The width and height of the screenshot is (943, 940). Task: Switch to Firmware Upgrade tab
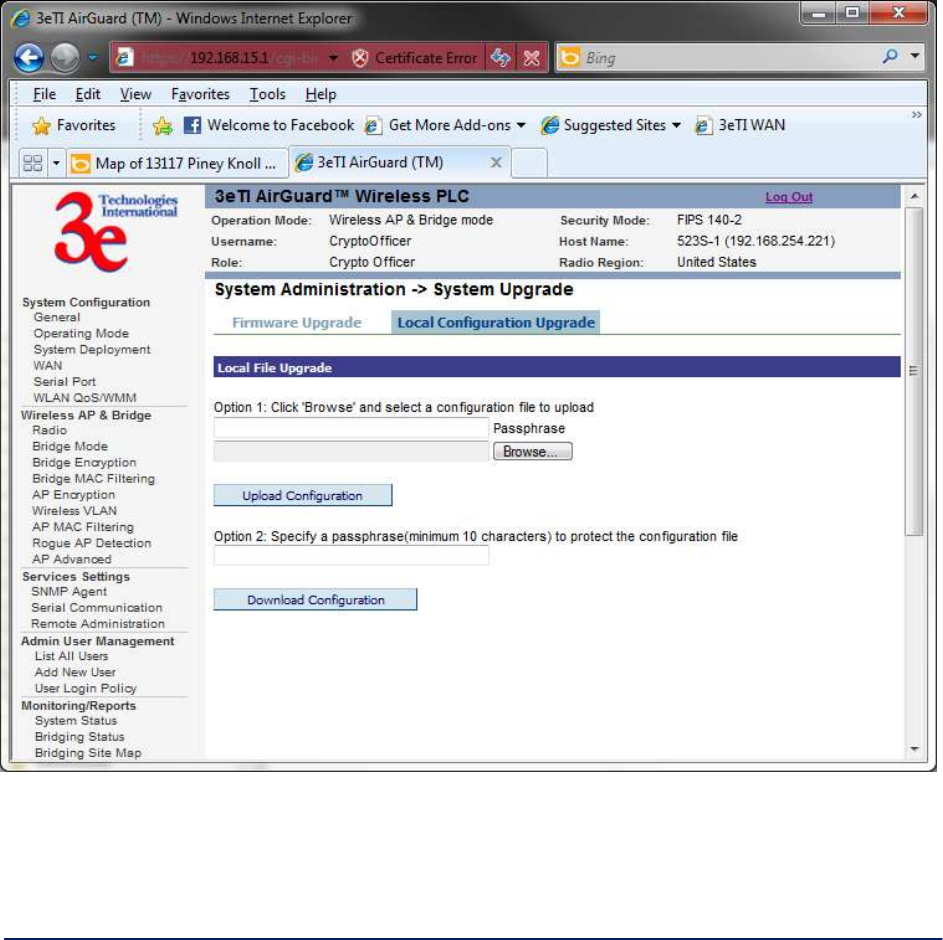click(296, 323)
